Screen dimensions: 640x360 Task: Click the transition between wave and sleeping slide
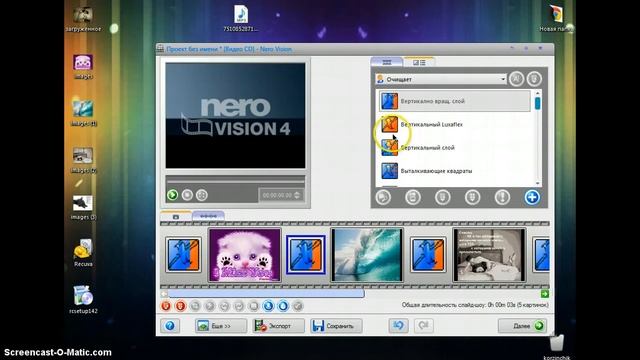428,255
